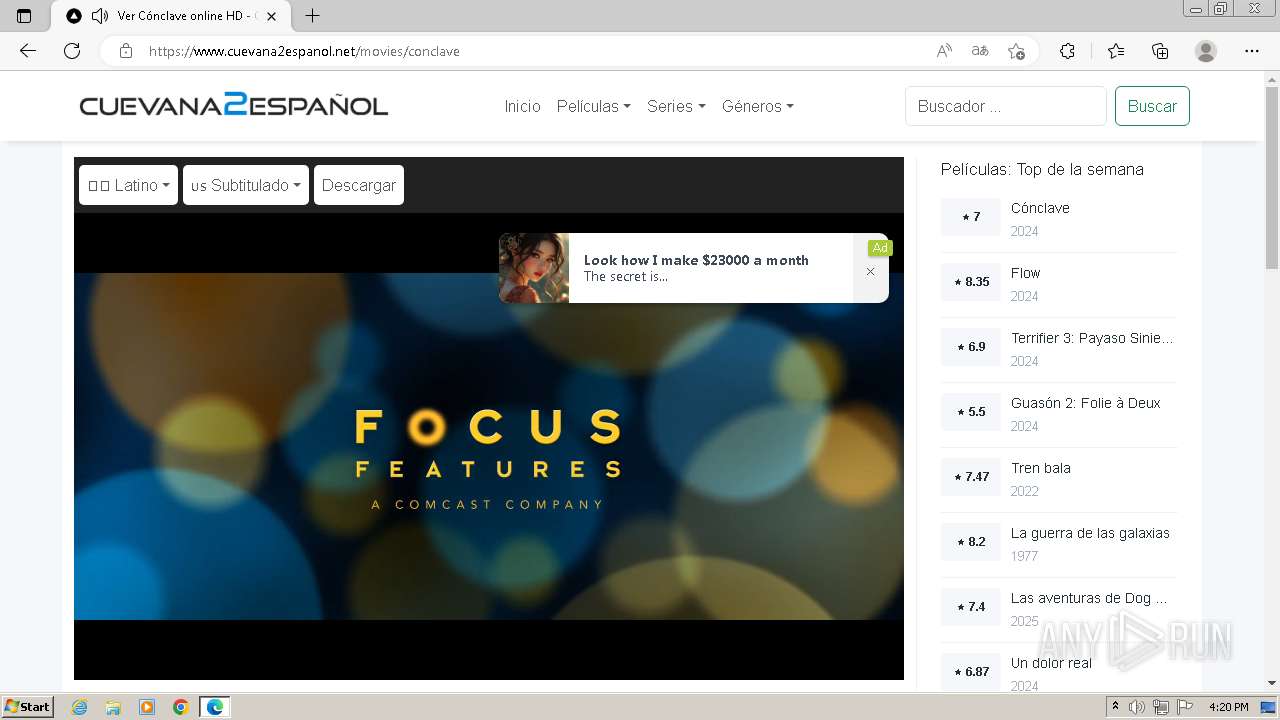
Task: Launch media player from taskbar
Action: 147,707
